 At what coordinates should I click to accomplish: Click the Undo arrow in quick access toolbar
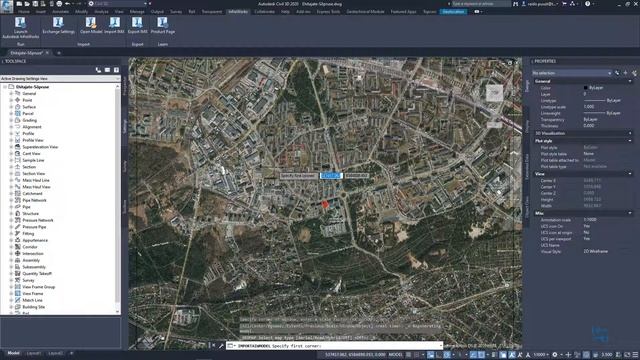click(67, 4)
